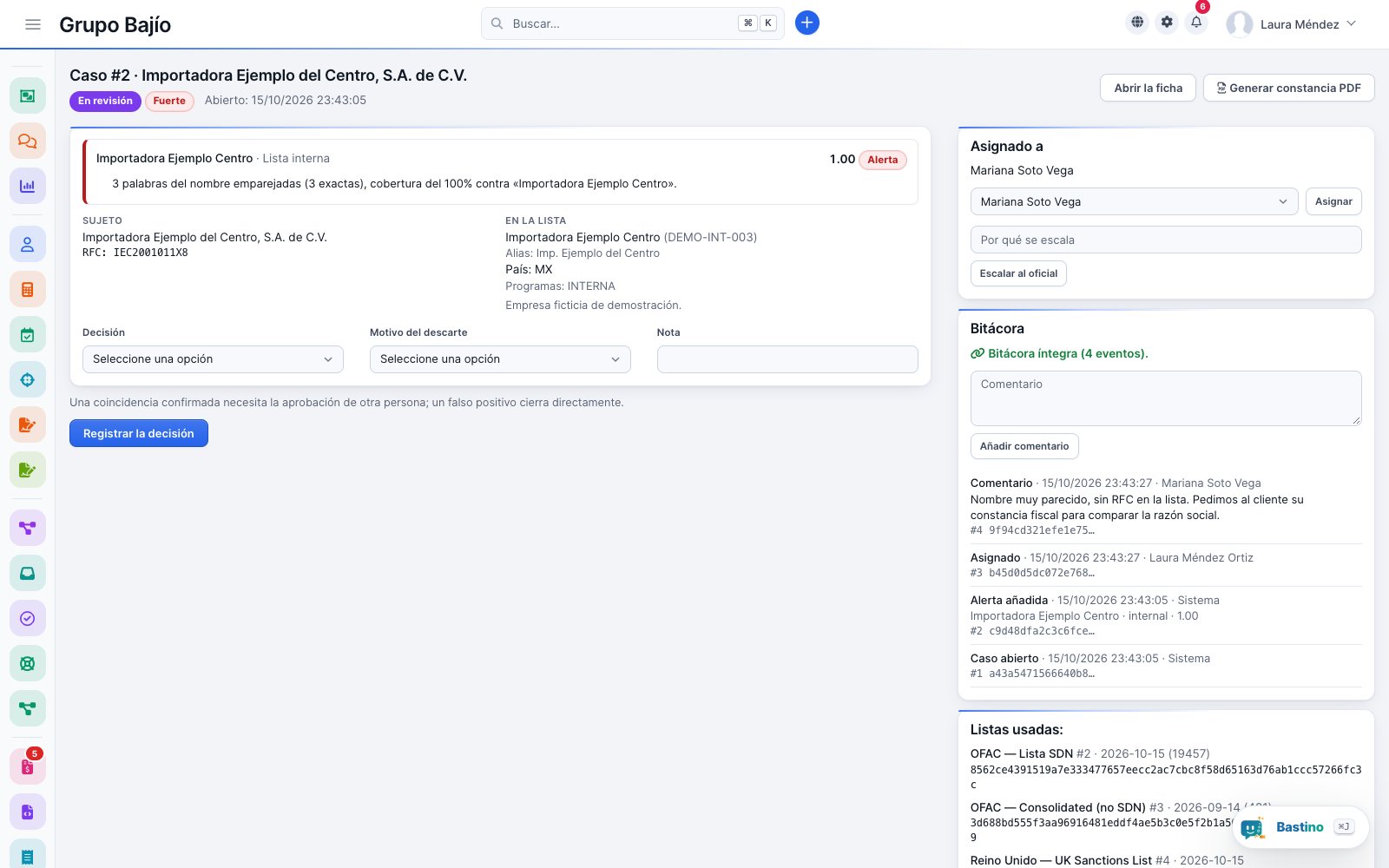Open the Laura Méndez user menu
The image size is (1389, 868).
[x=1292, y=24]
